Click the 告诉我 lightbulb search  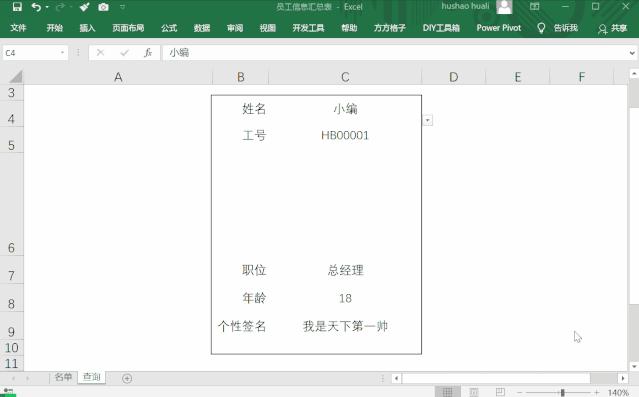(x=557, y=28)
